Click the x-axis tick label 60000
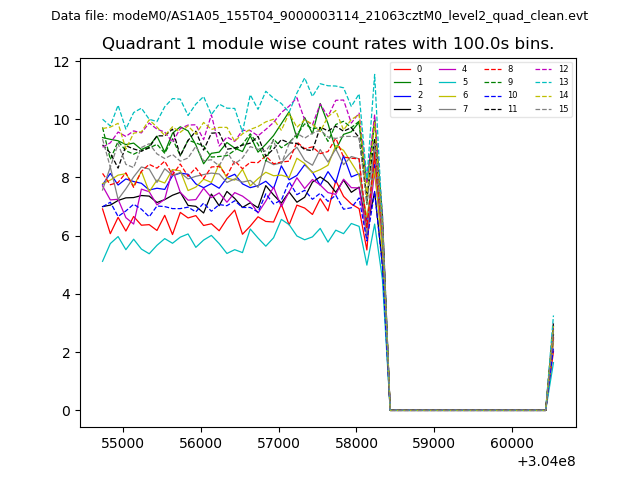Screen dimensions: 640x480 point(512,441)
